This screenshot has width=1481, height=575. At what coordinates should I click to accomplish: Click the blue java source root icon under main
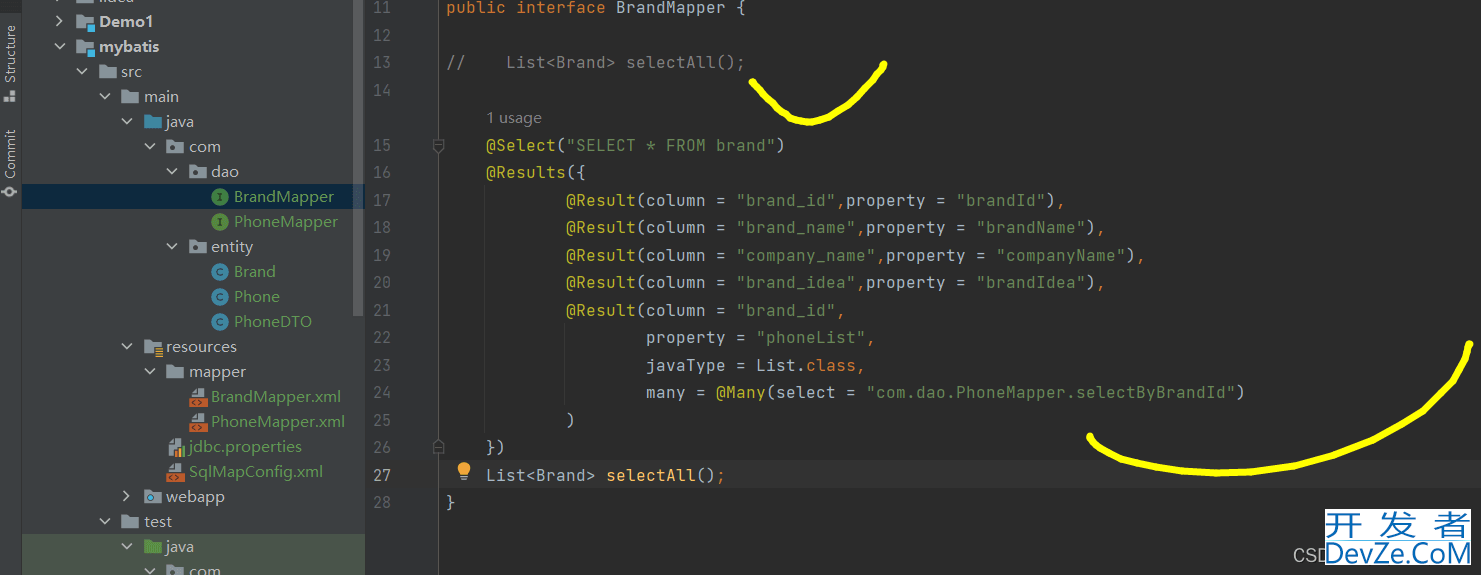tap(153, 122)
